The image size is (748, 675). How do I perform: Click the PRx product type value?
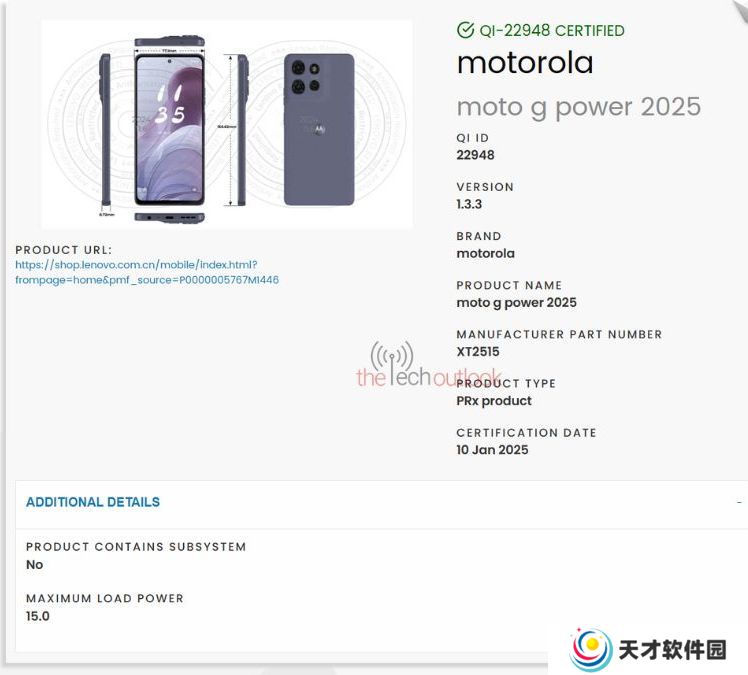[494, 401]
